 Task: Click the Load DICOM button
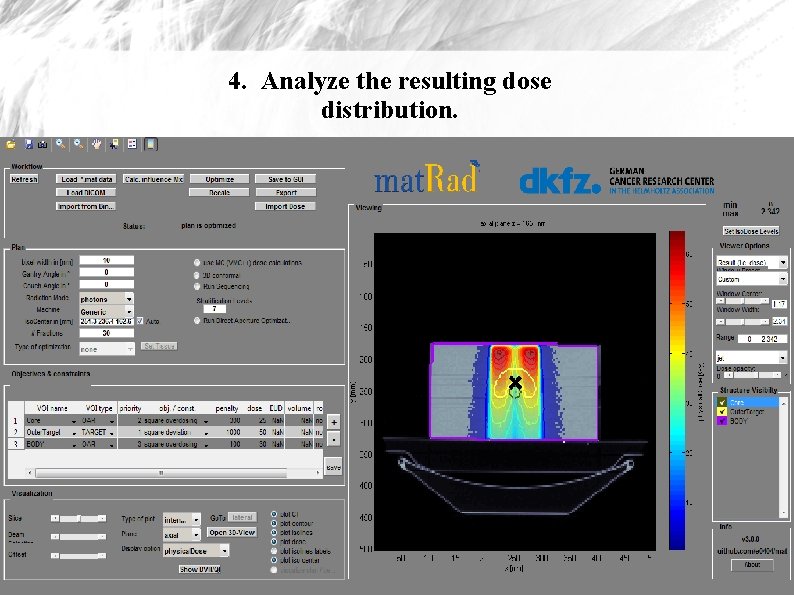(86, 192)
